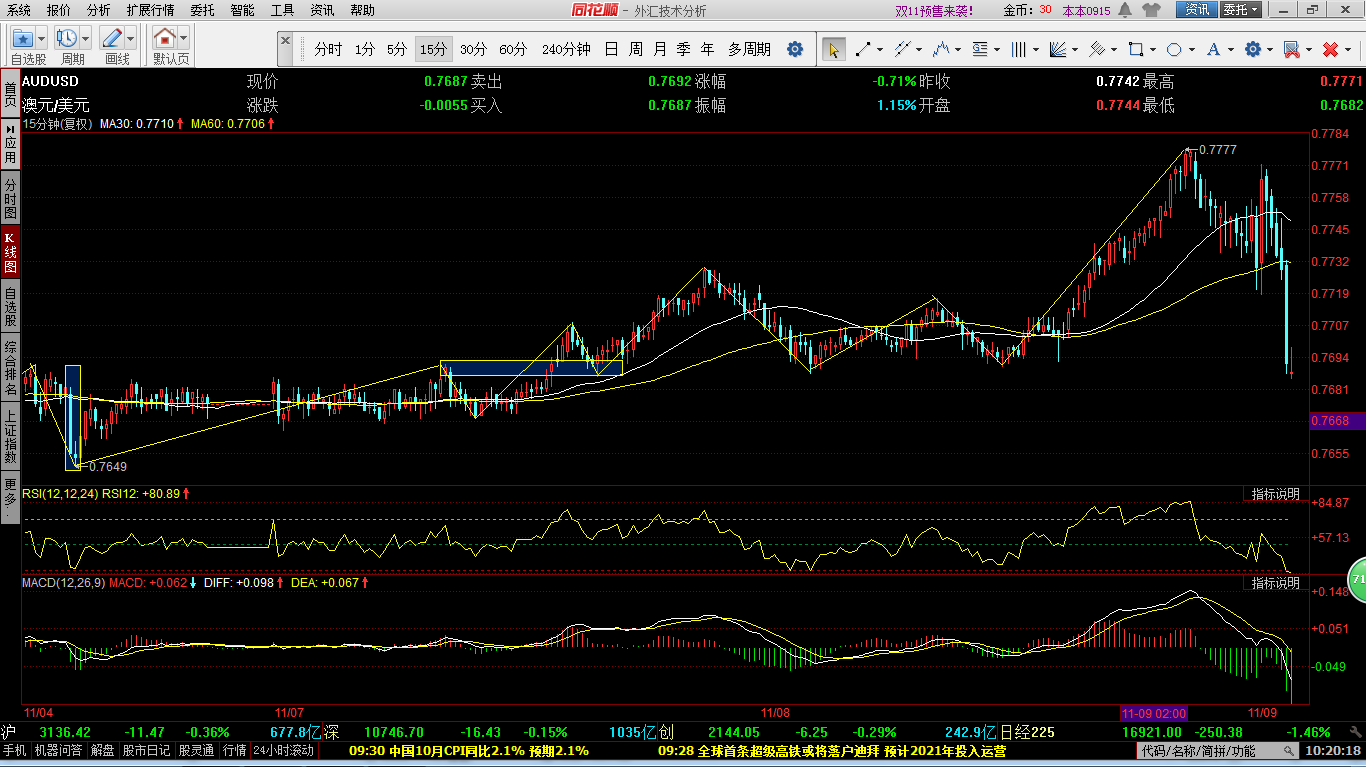Go to the 默认页 home icon

(x=164, y=38)
